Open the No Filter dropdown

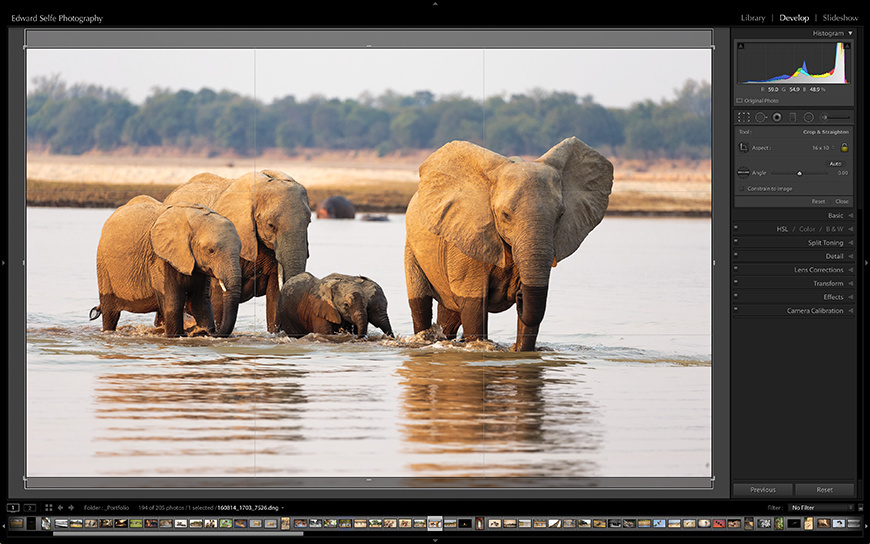pyautogui.click(x=822, y=507)
